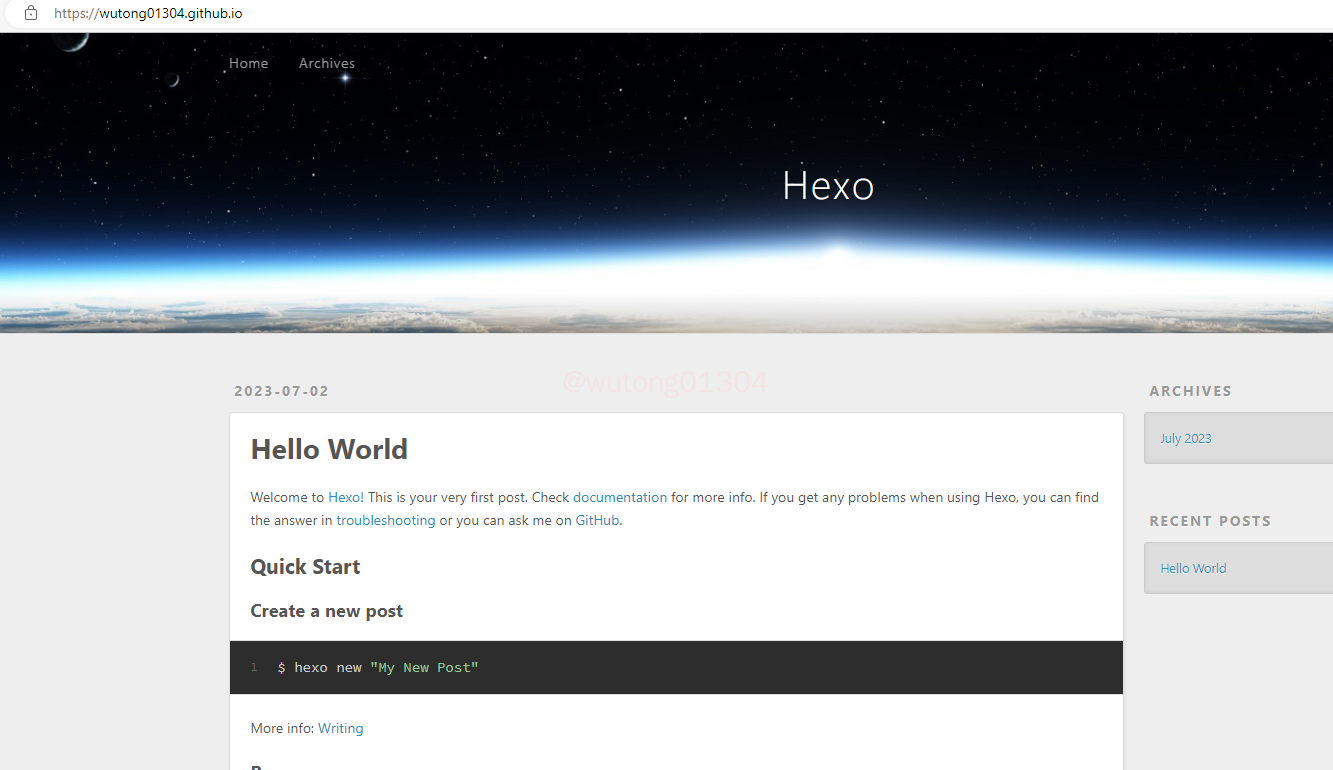
Task: Follow the 'Hexo!' link in the welcome text
Action: point(346,497)
